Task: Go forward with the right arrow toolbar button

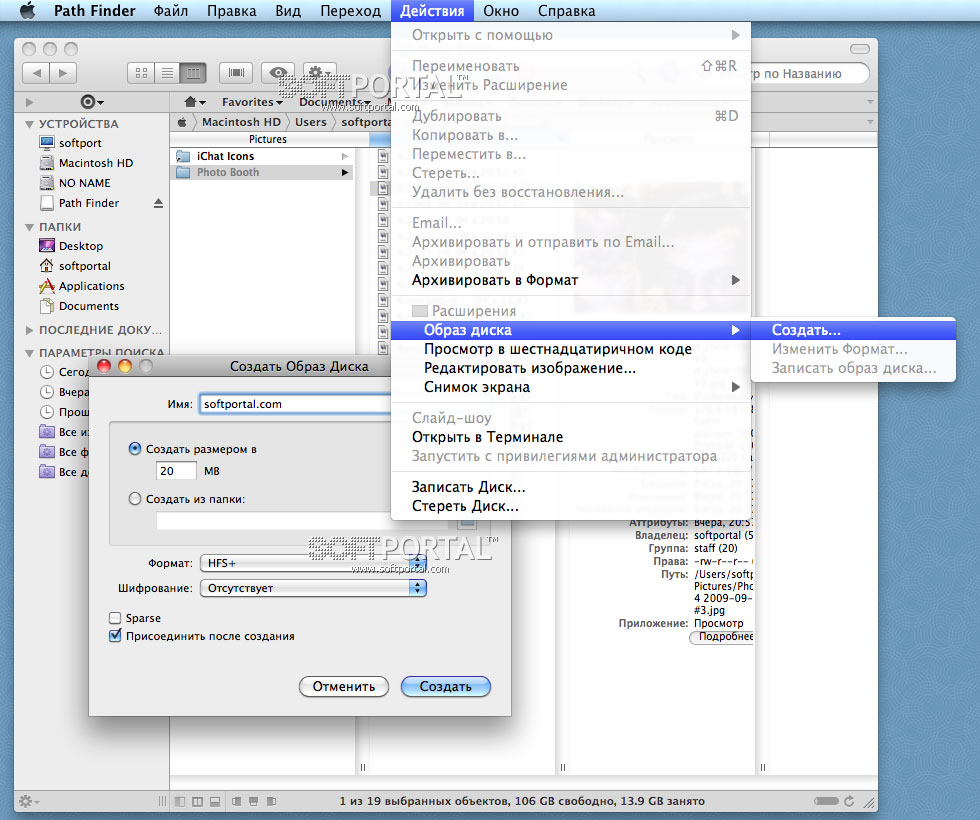Action: 63,73
